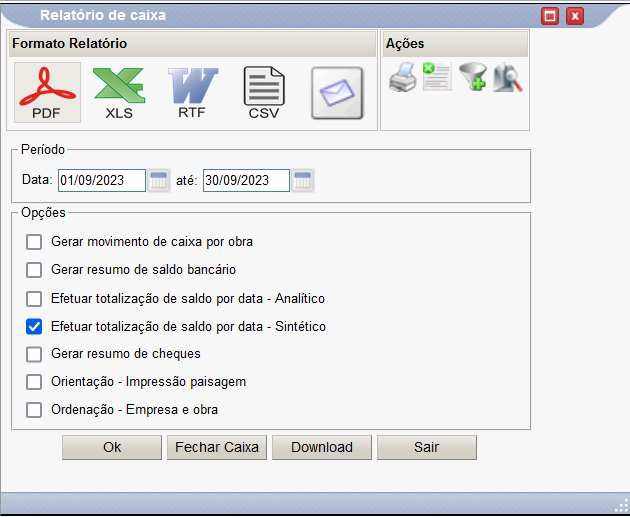The width and height of the screenshot is (630, 518).
Task: Close the Relatório de caixa window
Action: (x=575, y=16)
